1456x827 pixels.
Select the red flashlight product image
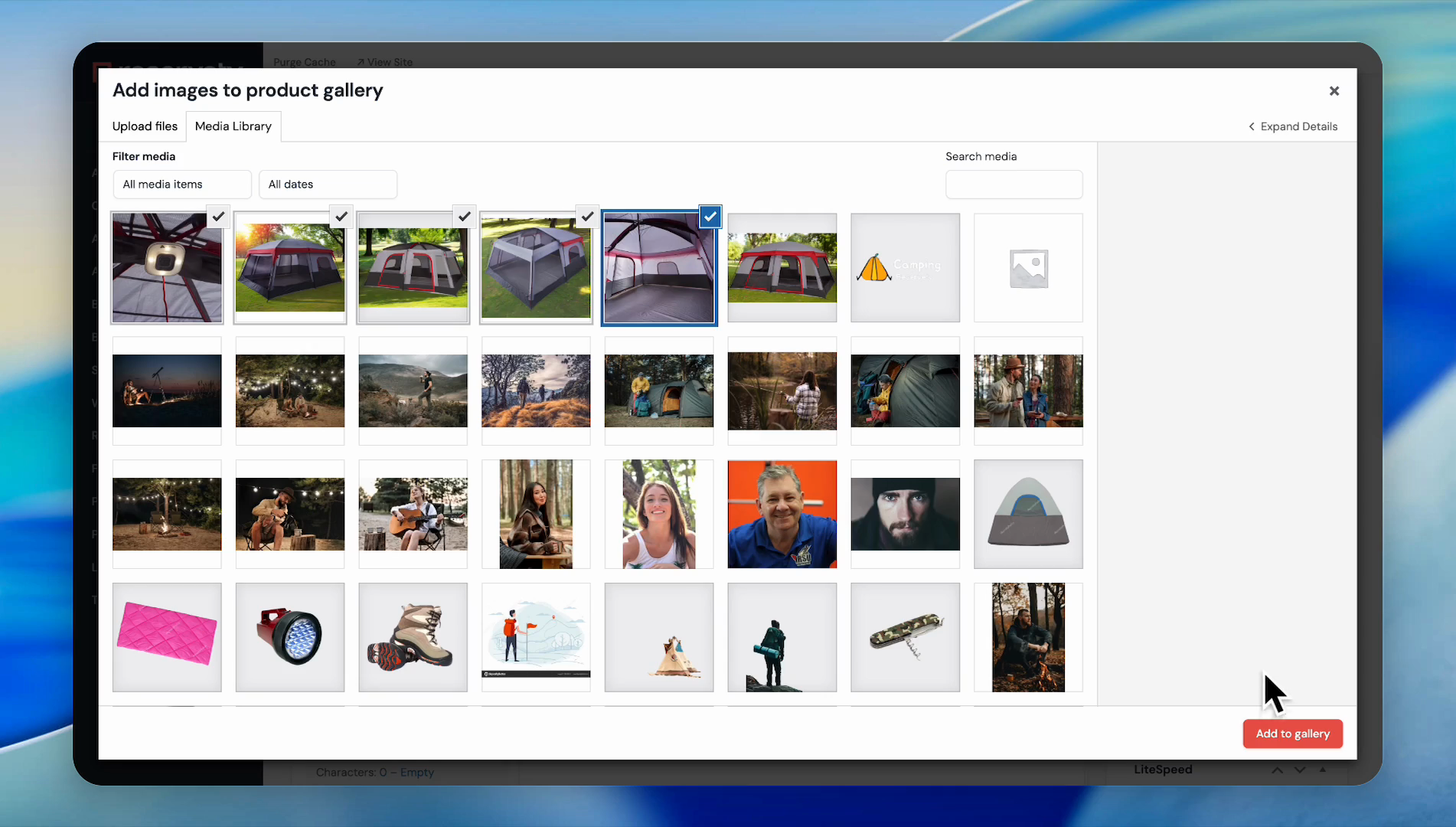[x=290, y=637]
